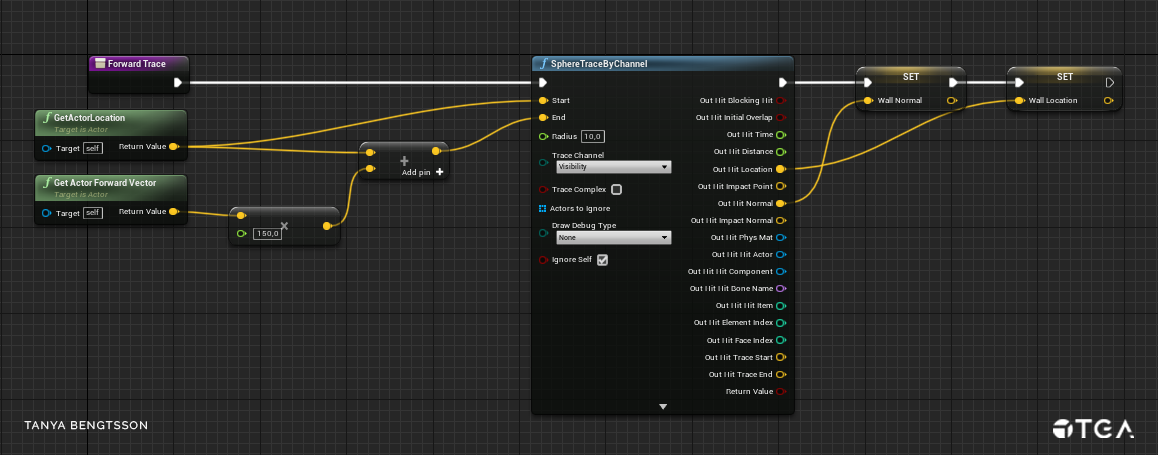
Task: Click the add node output pin
Action: [x=436, y=151]
